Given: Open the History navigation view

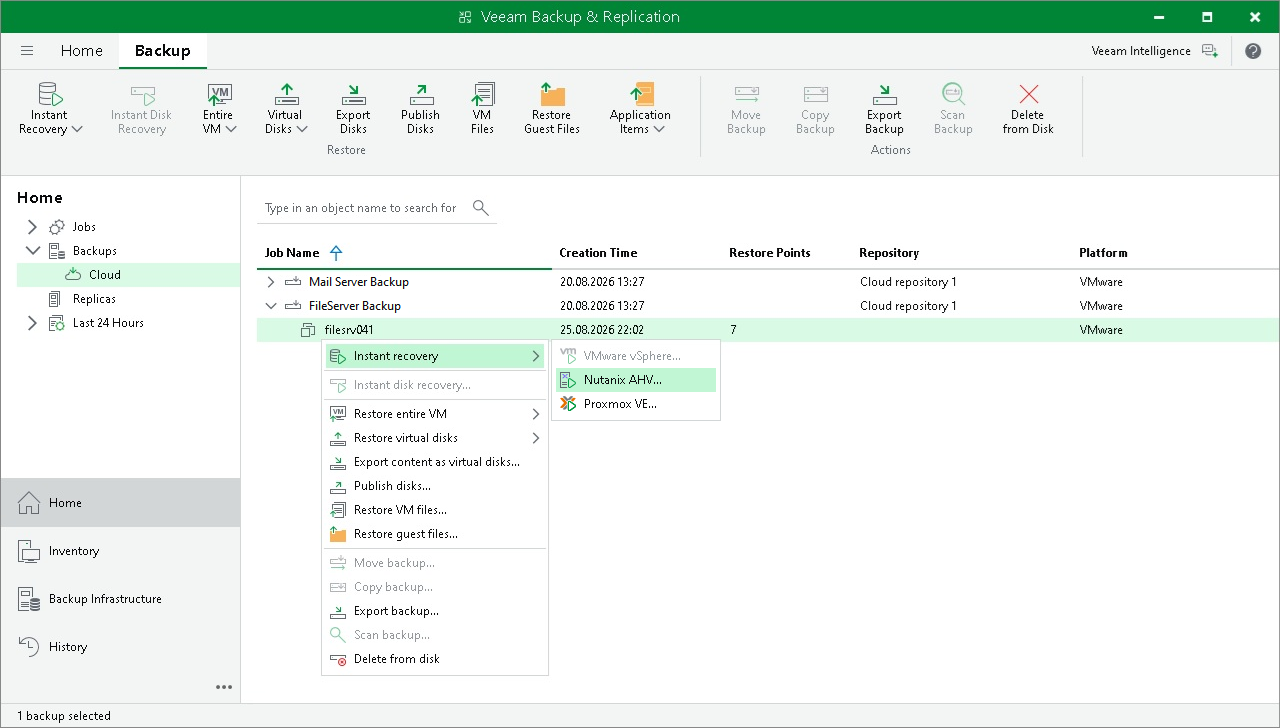Looking at the screenshot, I should click(x=120, y=647).
